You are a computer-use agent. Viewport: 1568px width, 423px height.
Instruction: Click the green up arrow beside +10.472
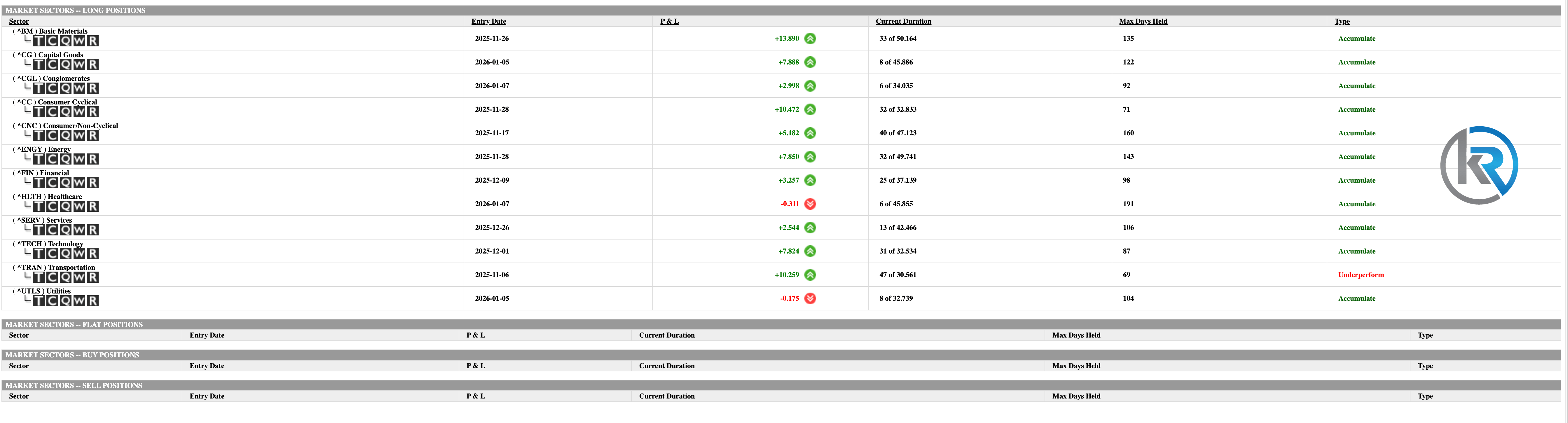(x=810, y=110)
